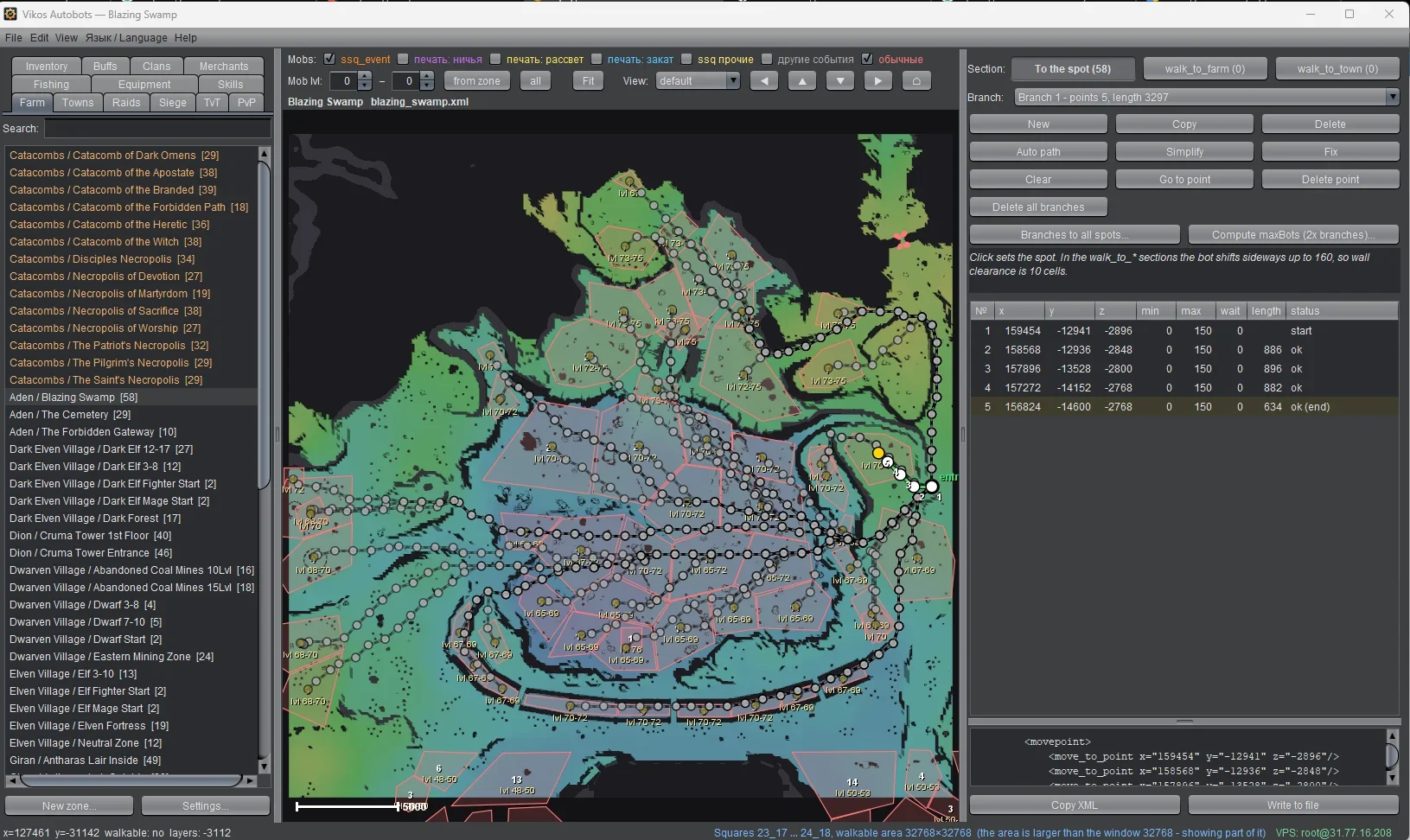1410x840 pixels.
Task: Select the walk_to_farm (0) section
Action: 1205,69
